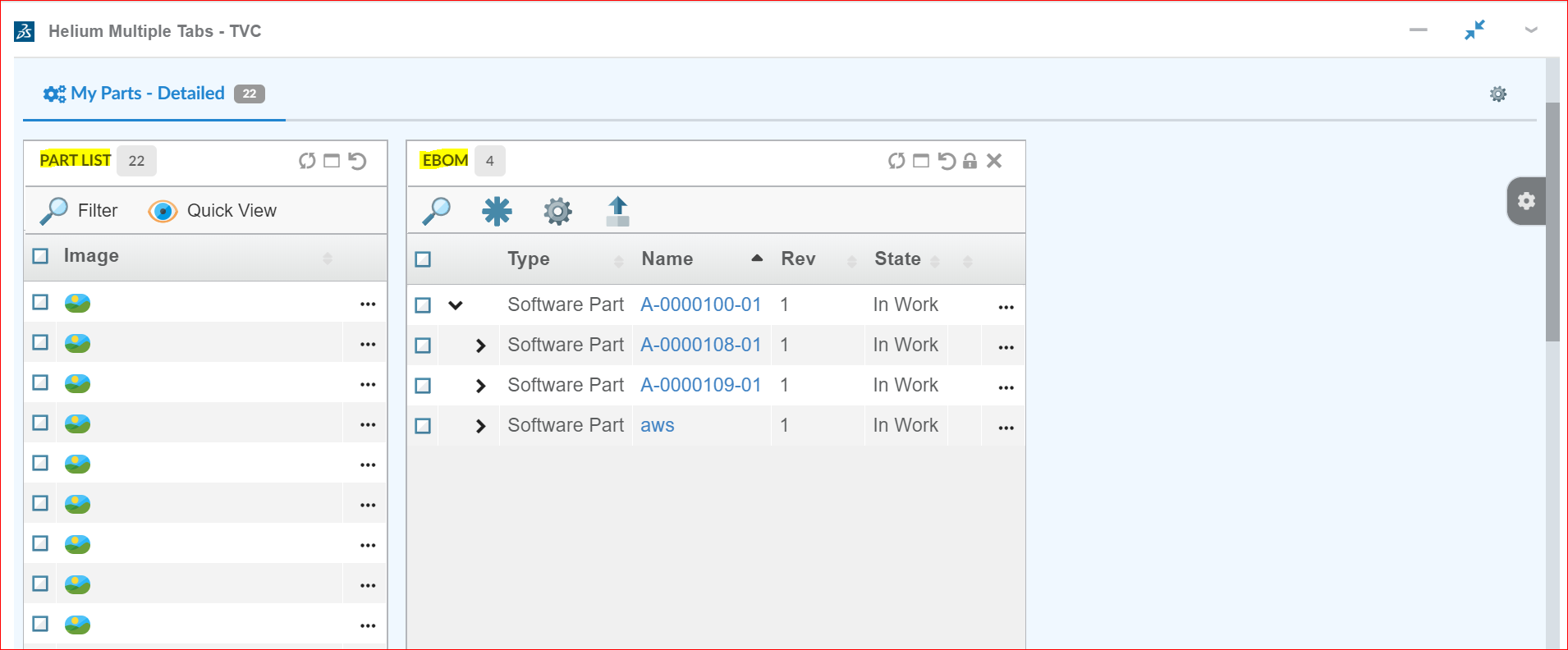Refresh the Part List panel
Screen dimensions: 1568x650
click(x=307, y=161)
